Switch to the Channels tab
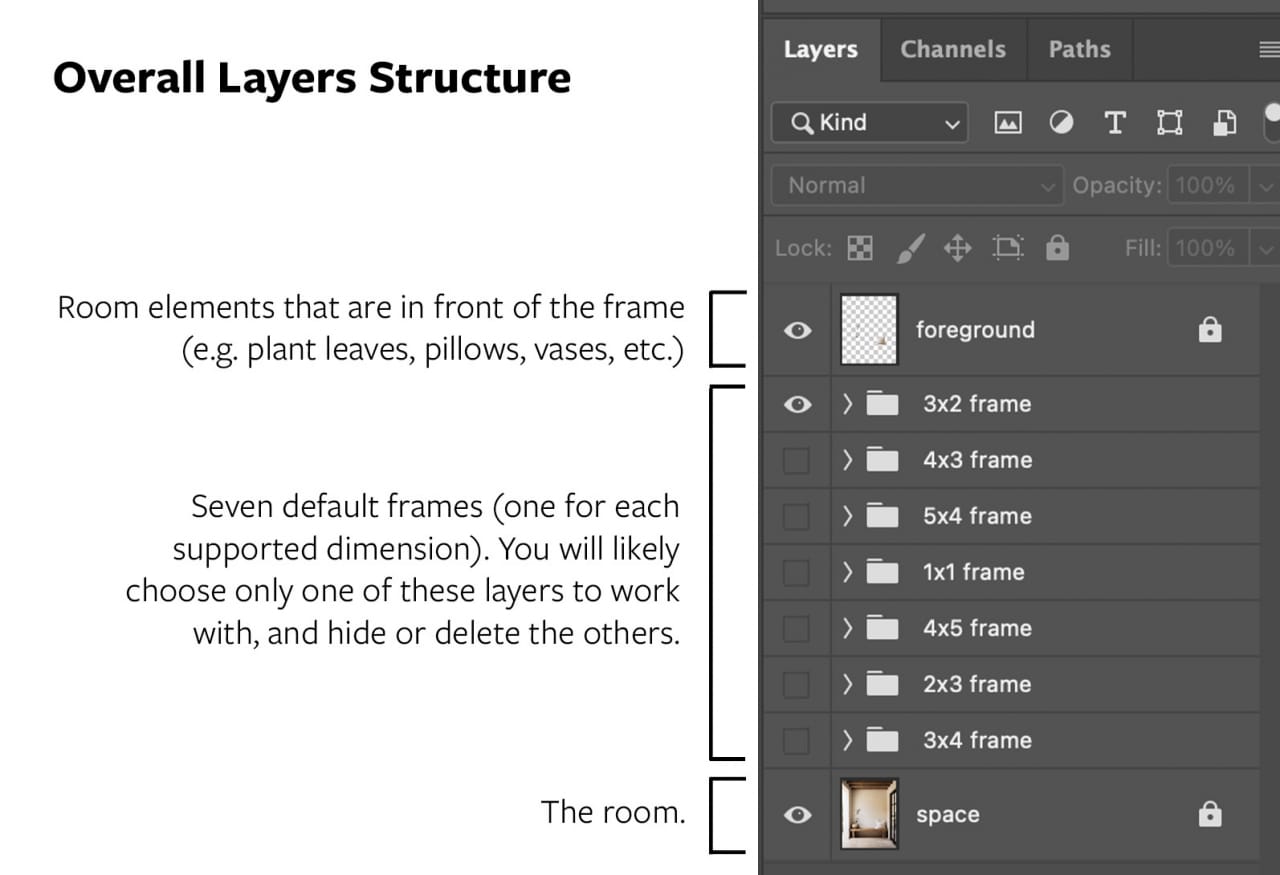This screenshot has height=875, width=1280. pos(953,49)
